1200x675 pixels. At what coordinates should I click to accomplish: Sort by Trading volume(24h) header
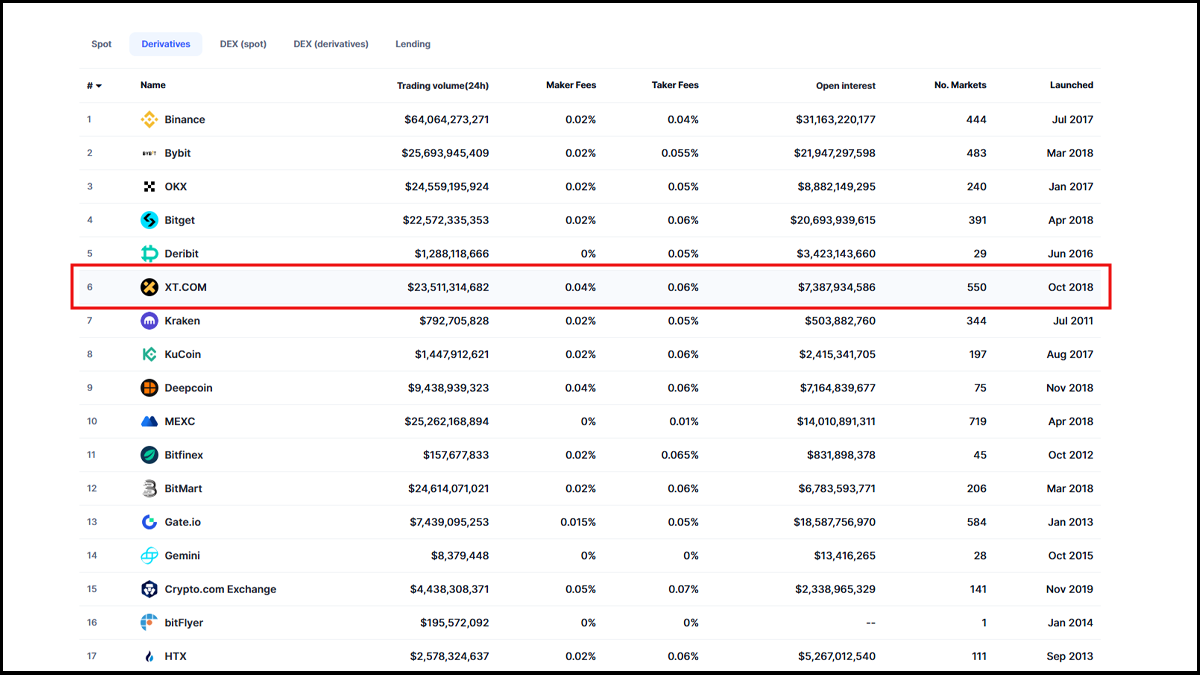pyautogui.click(x=443, y=86)
